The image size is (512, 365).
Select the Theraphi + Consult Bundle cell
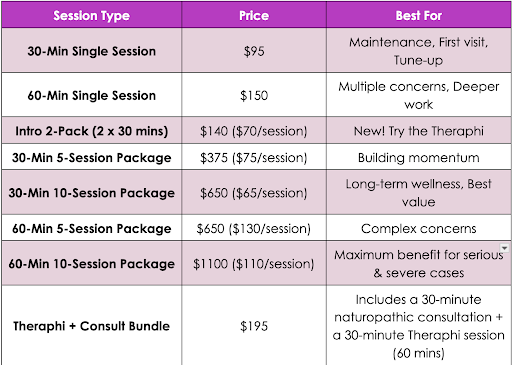point(92,325)
